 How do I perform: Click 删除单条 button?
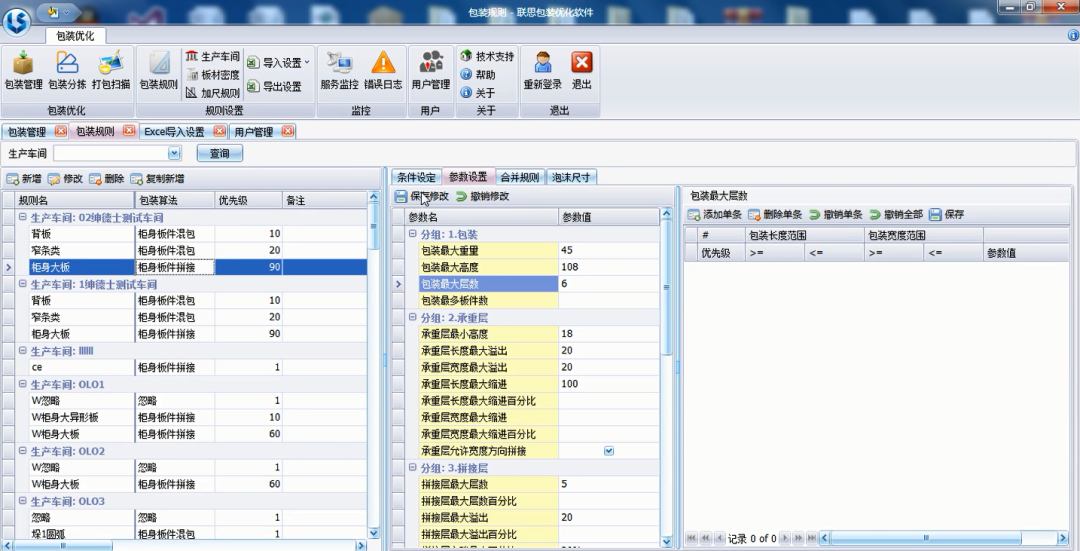pos(776,215)
